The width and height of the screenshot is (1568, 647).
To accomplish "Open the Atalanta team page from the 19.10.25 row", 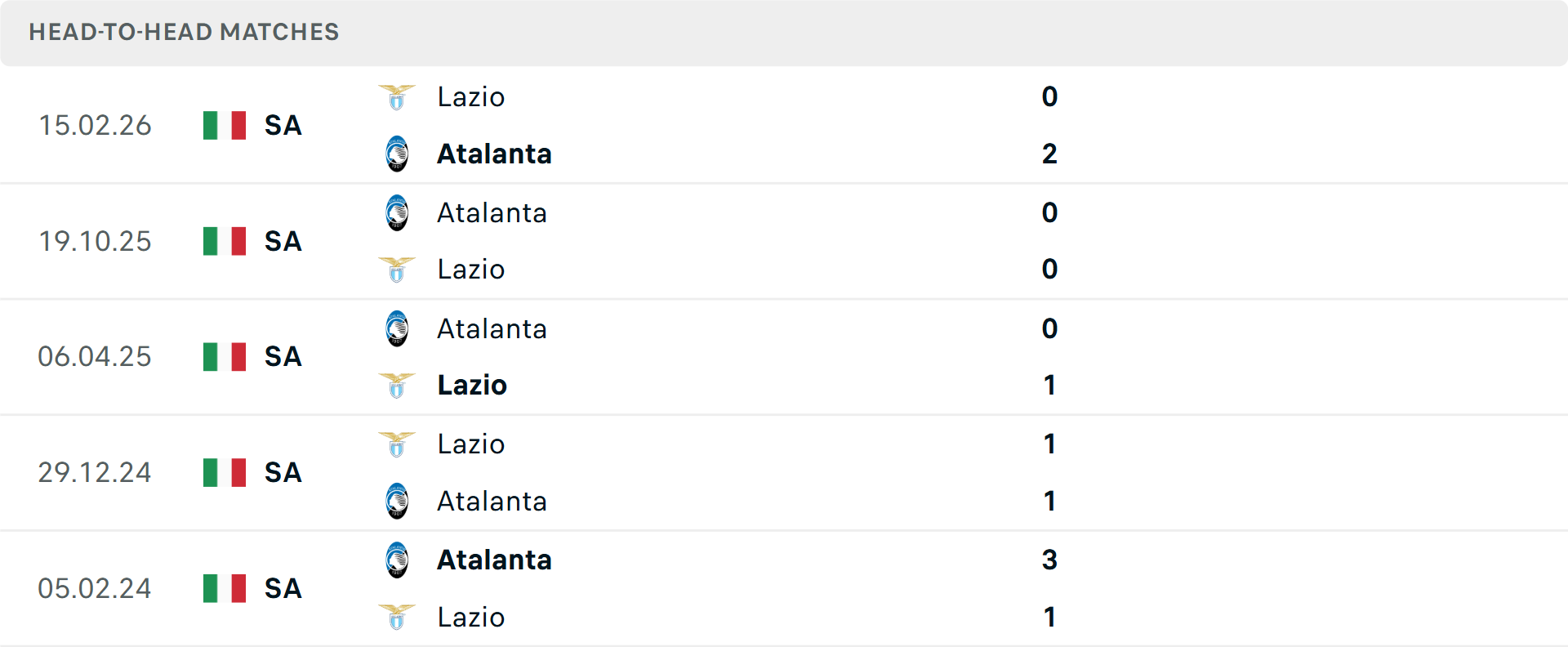I will (492, 212).
